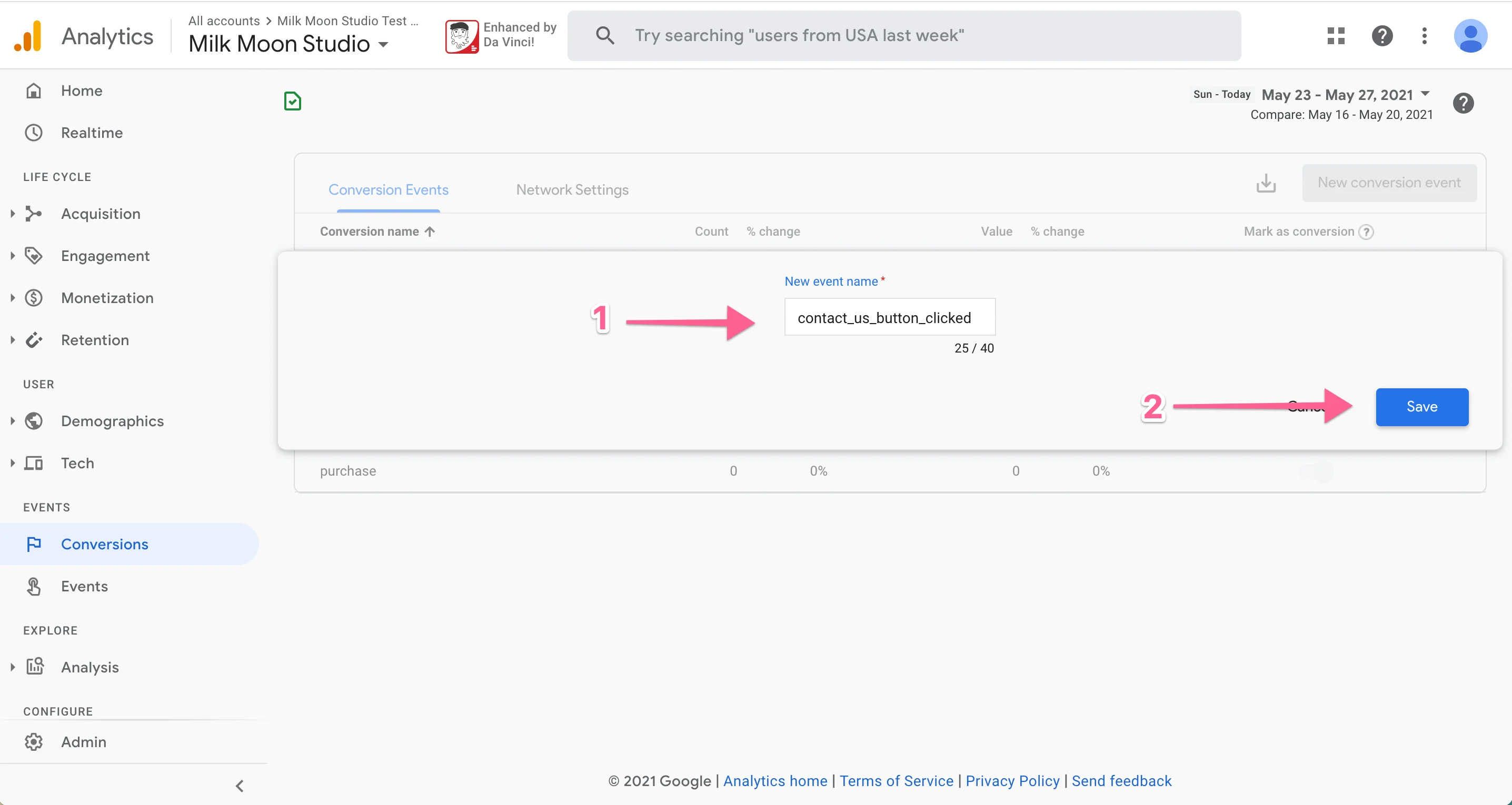Viewport: 1512px width, 805px height.
Task: Collapse the left sidebar
Action: click(x=240, y=786)
